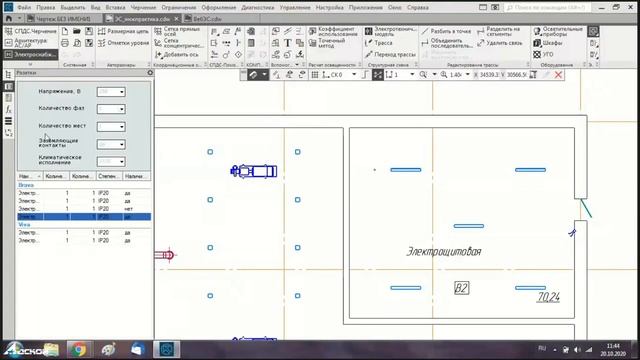Open the СК 0 coordinate system dropdown
This screenshot has width=640, height=360.
tap(354, 75)
